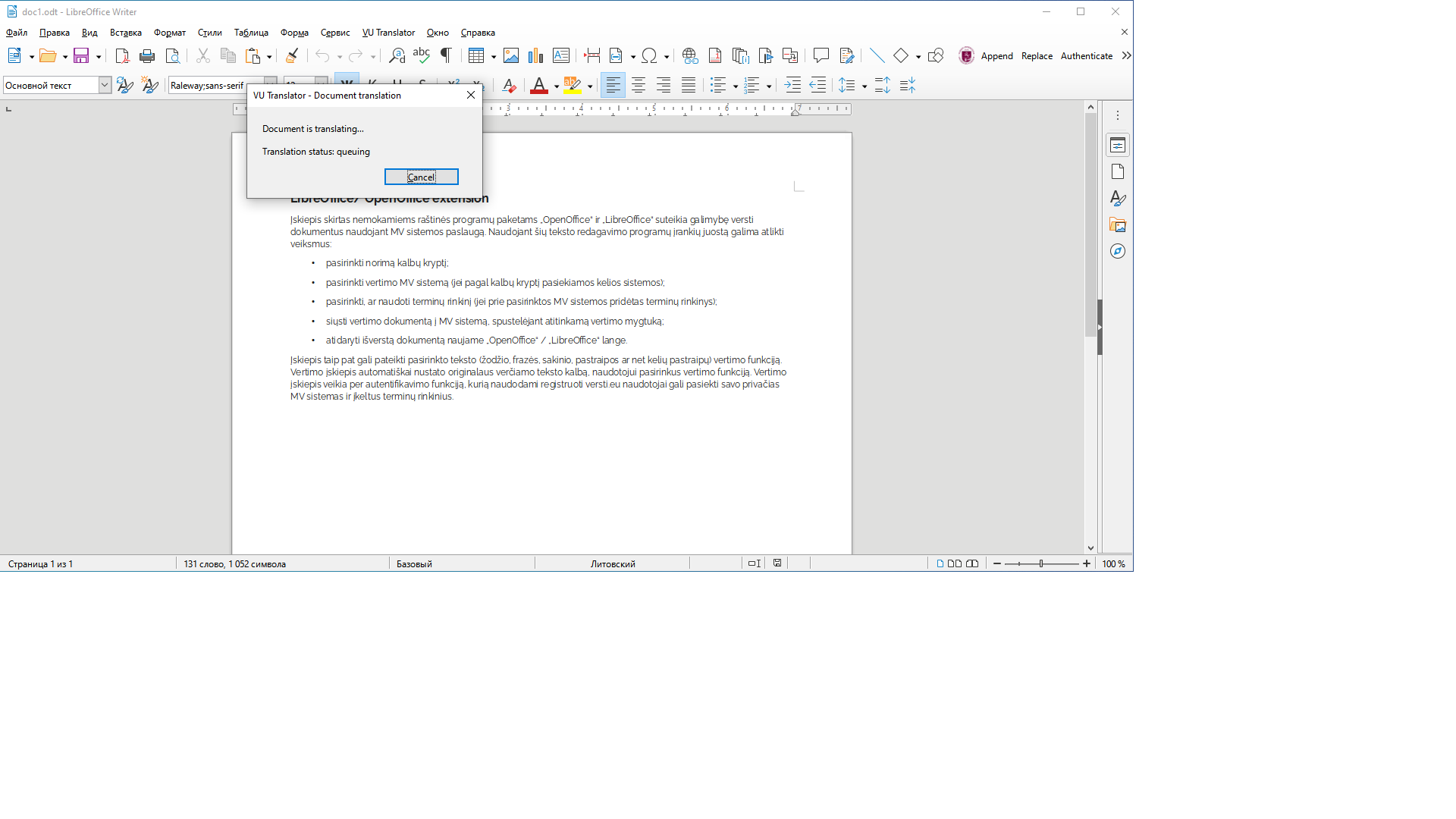Expand the paragraph style dropdown
The height and width of the screenshot is (819, 1456).
click(x=104, y=85)
